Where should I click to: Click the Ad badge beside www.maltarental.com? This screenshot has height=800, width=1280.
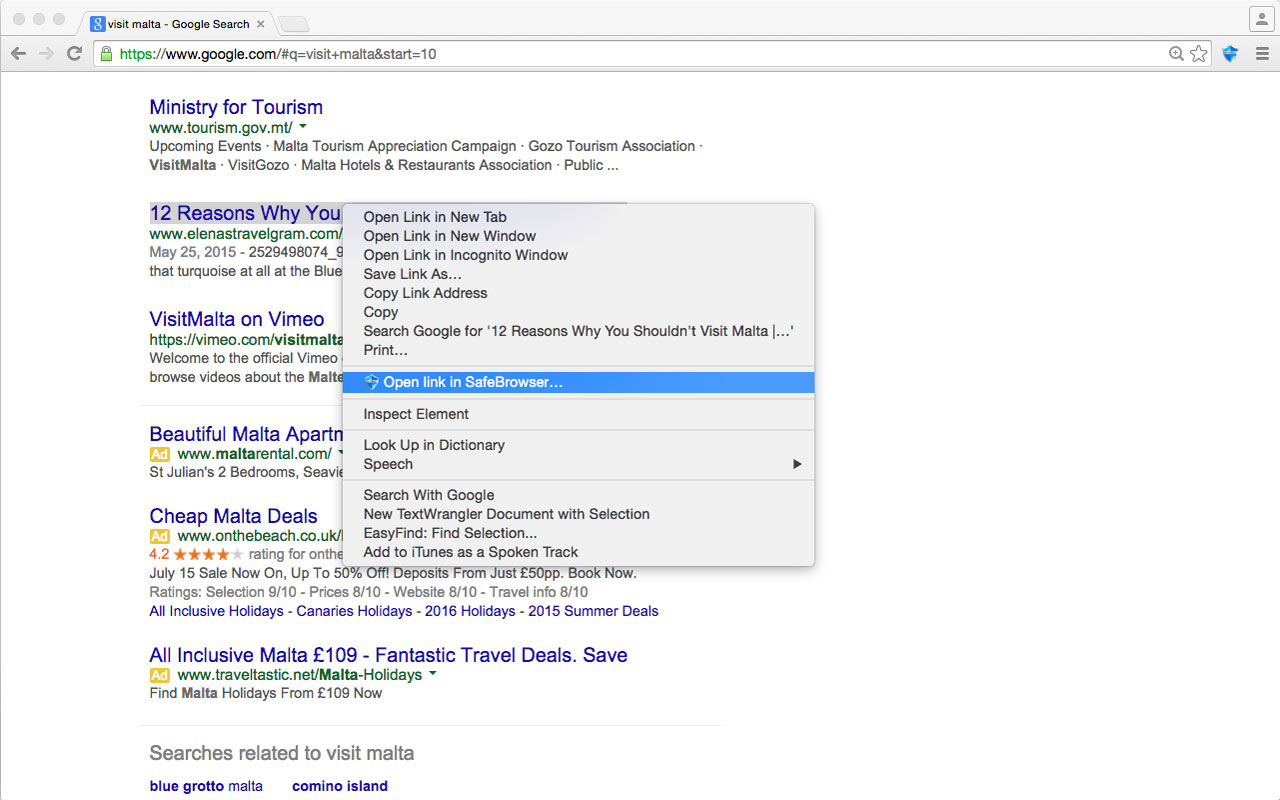pyautogui.click(x=160, y=454)
